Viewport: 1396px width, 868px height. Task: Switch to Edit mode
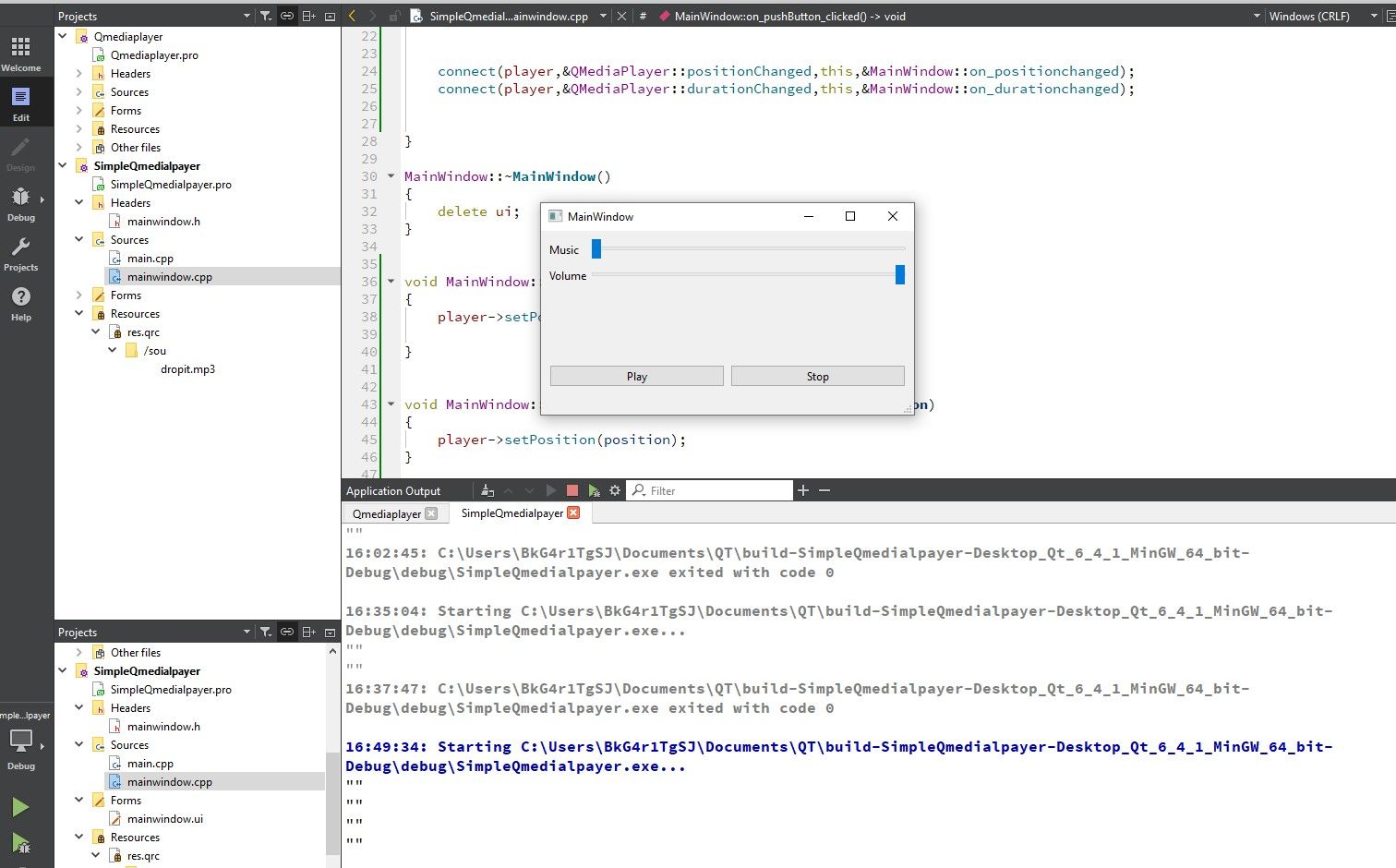pyautogui.click(x=20, y=104)
